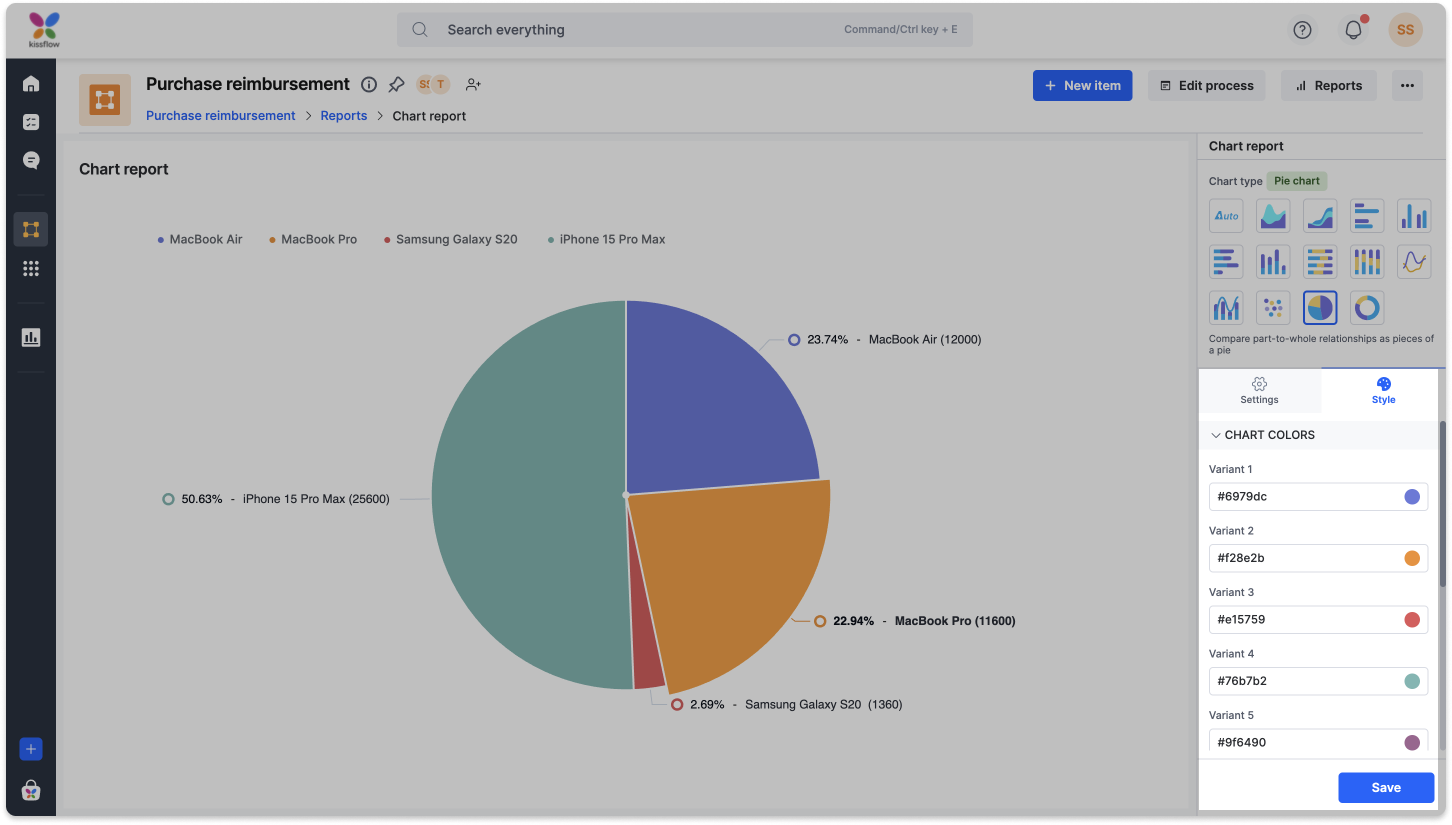Select the 100% stacked column chart type
Viewport: 1452px width, 825px height.
(x=1367, y=262)
